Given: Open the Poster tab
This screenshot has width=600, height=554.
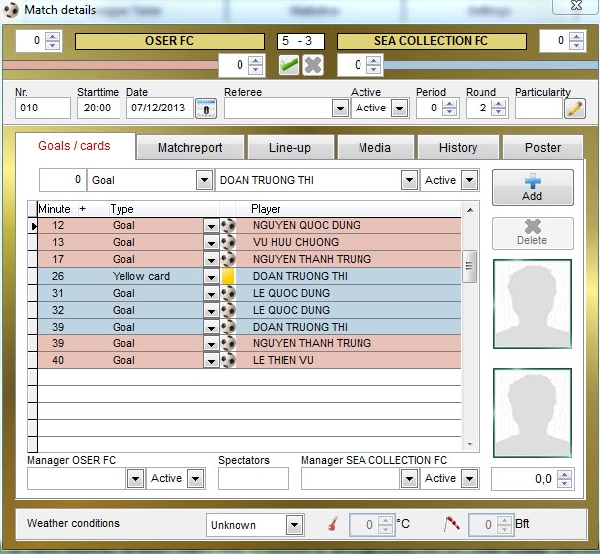Looking at the screenshot, I should coord(543,147).
